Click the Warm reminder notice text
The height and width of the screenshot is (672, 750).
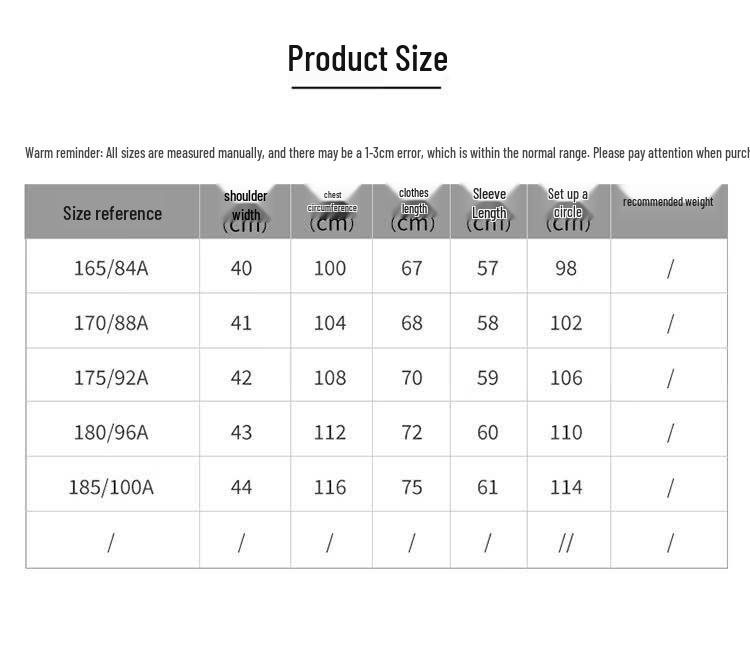[x=387, y=153]
